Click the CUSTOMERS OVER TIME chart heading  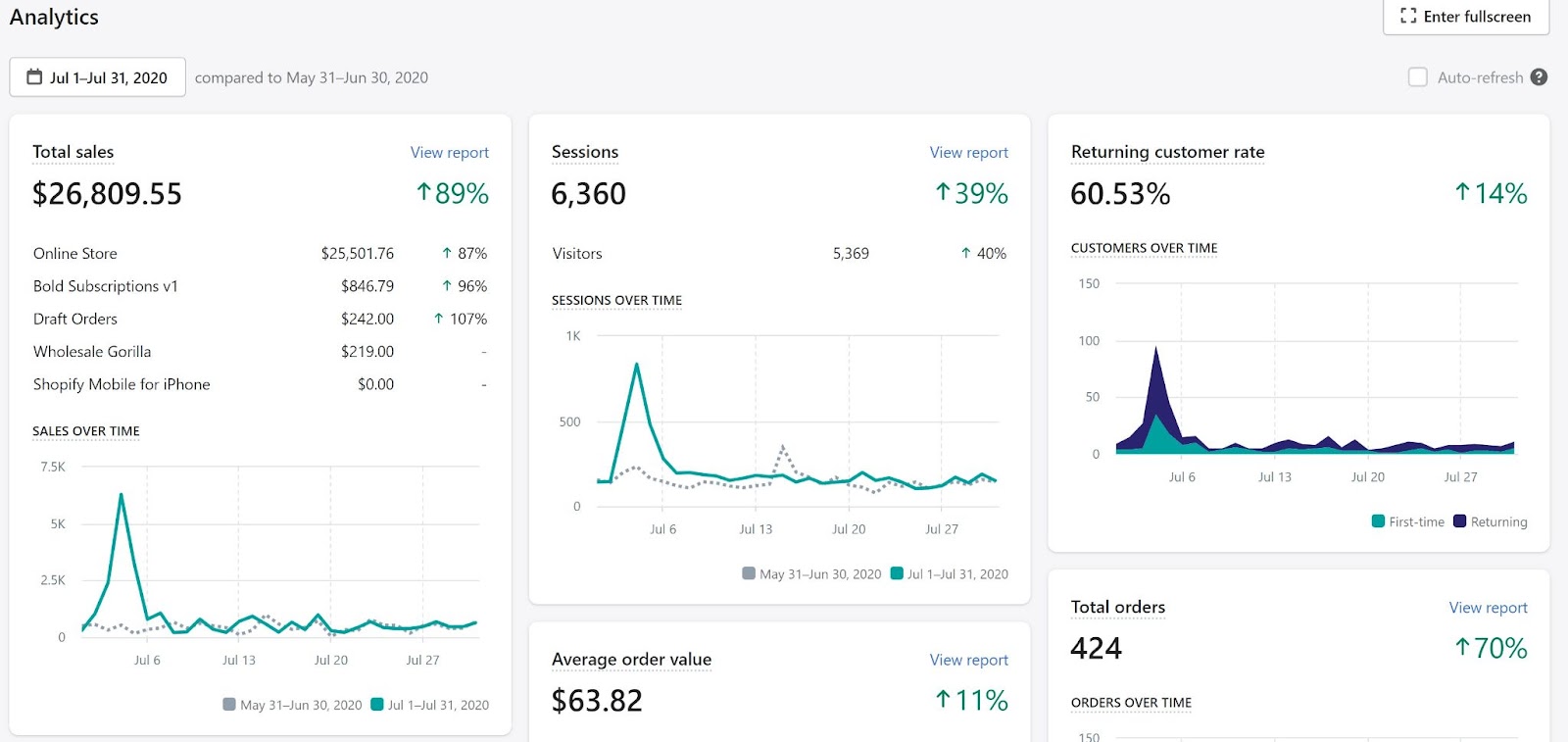pos(1145,248)
